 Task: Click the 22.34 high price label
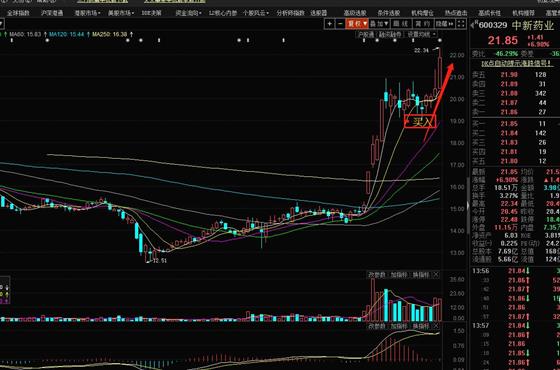point(421,50)
